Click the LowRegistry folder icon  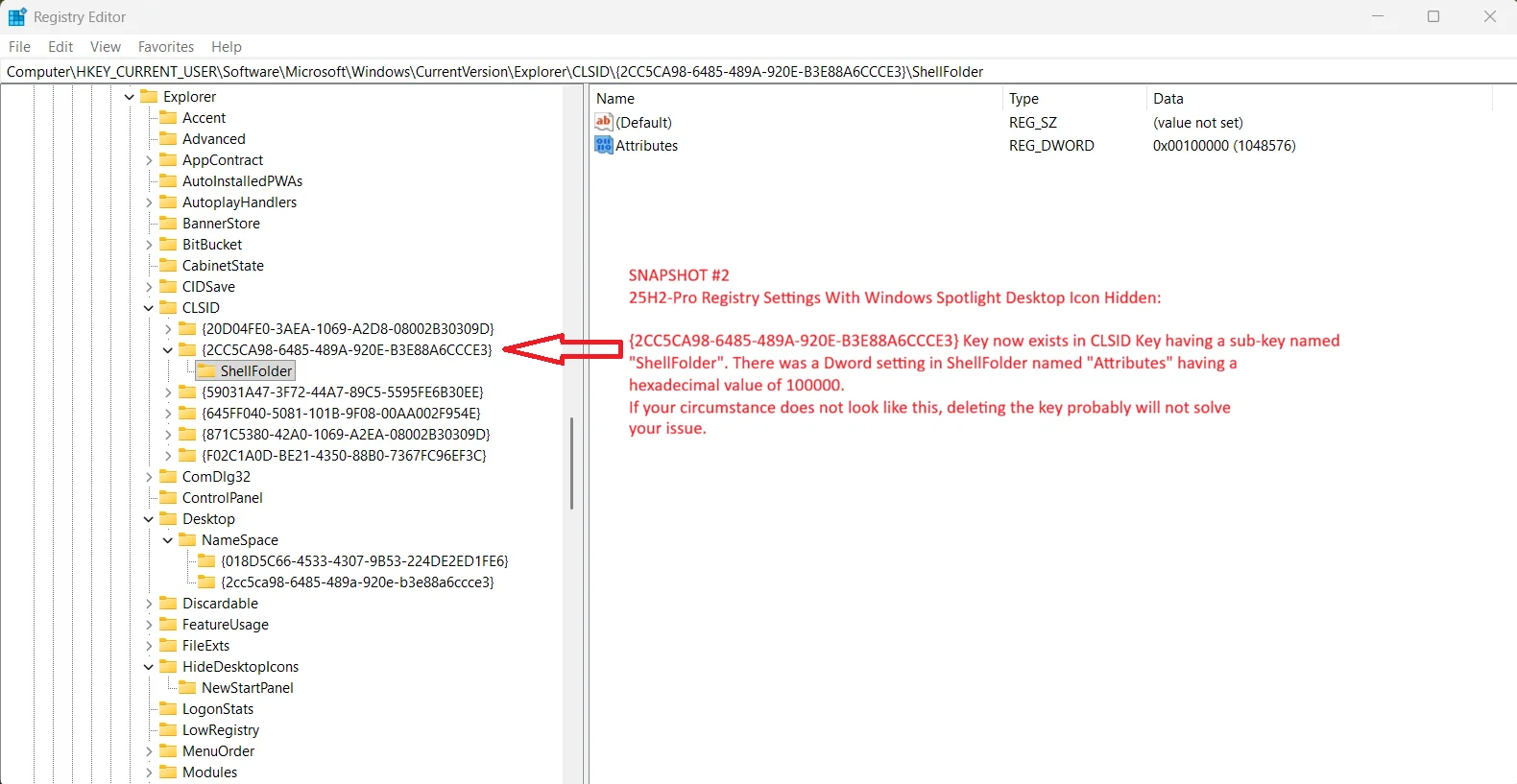tap(168, 729)
